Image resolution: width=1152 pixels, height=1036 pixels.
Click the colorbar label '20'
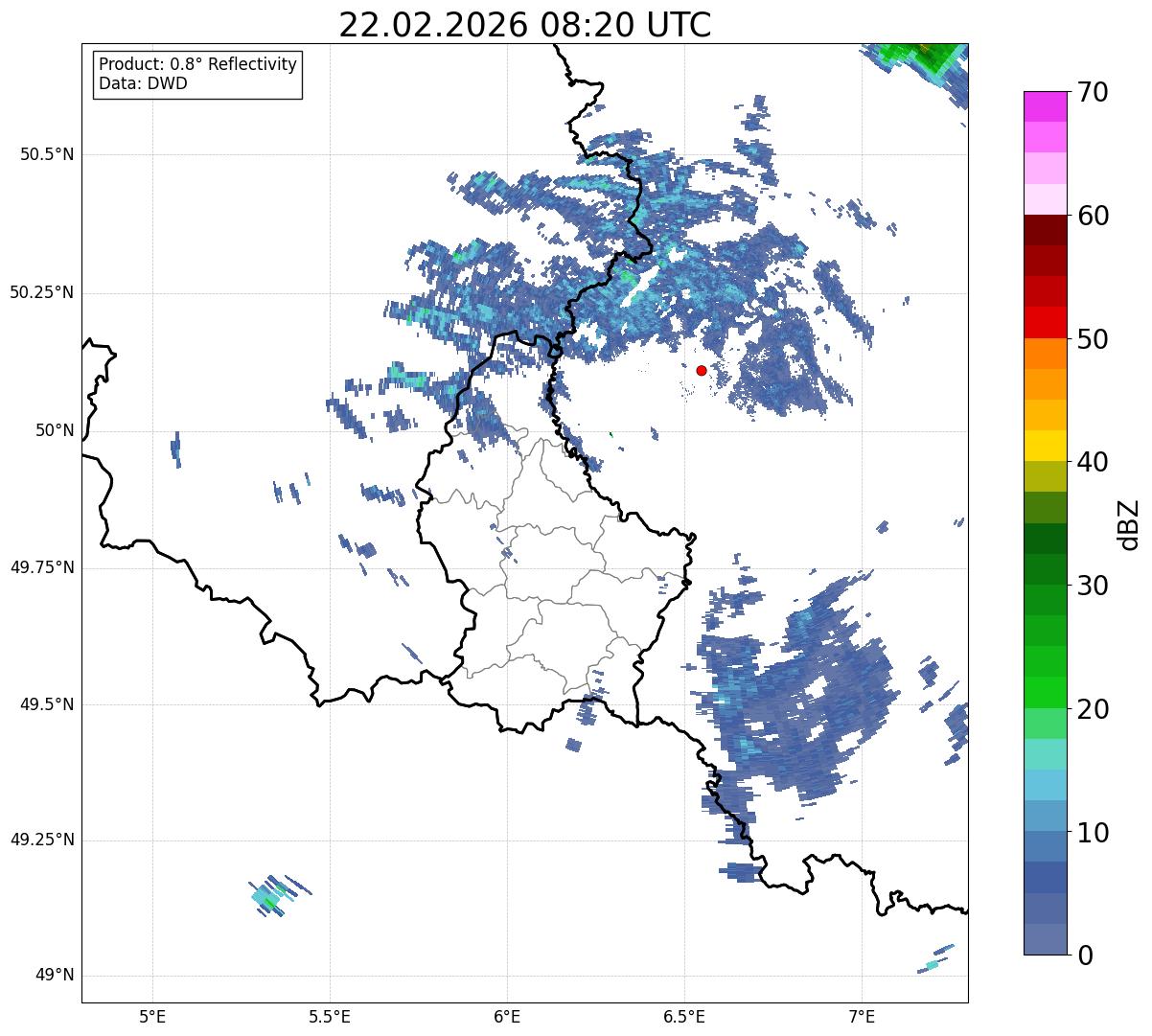1093,709
